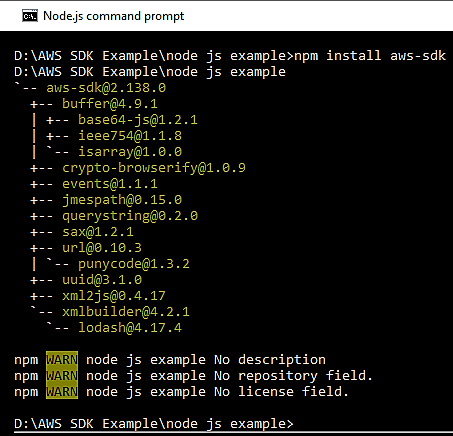Click the isarray@1.0.0 package line
The image size is (453, 436).
tap(130, 152)
